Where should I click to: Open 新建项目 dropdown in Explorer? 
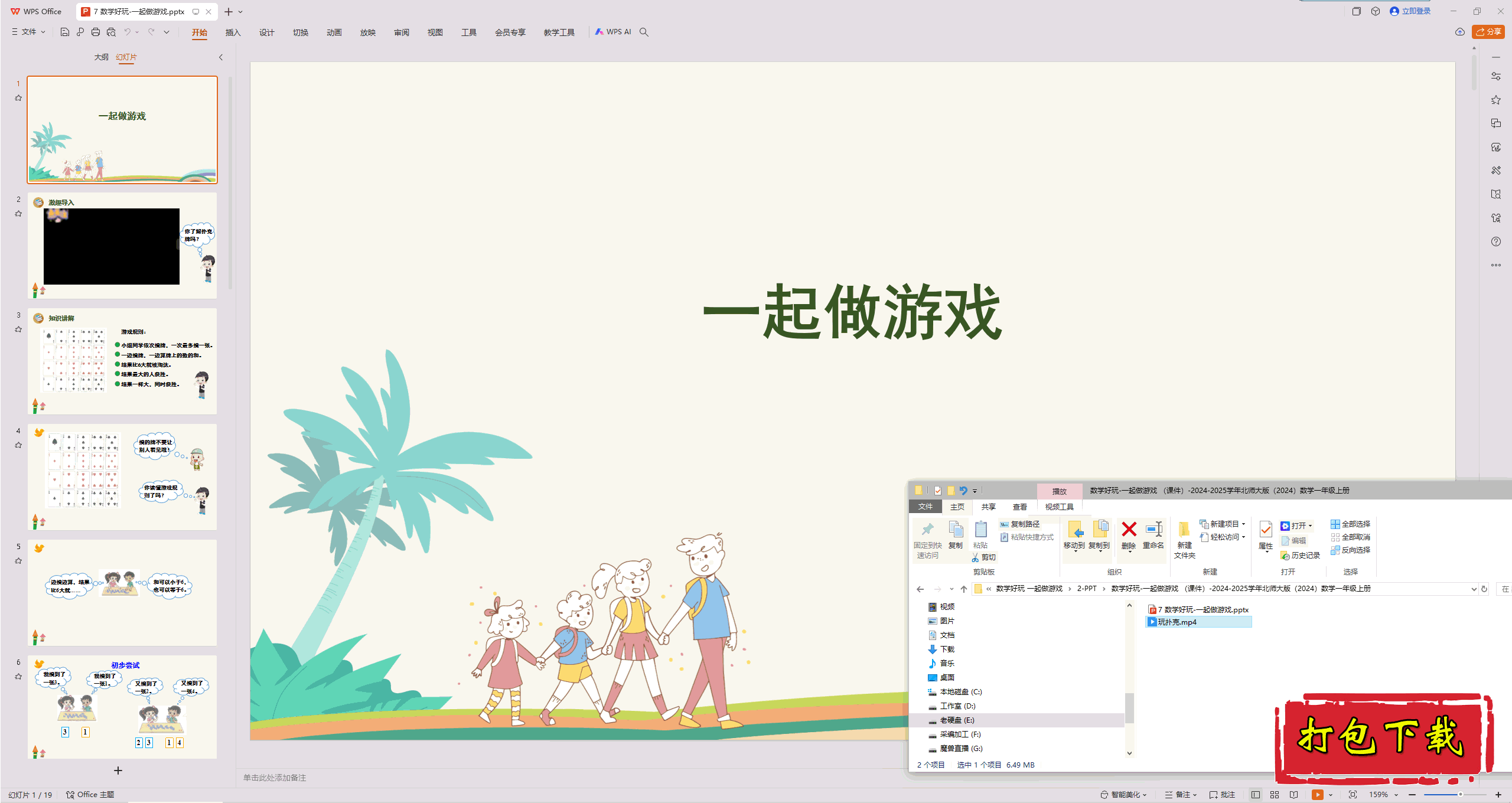pyautogui.click(x=1223, y=524)
